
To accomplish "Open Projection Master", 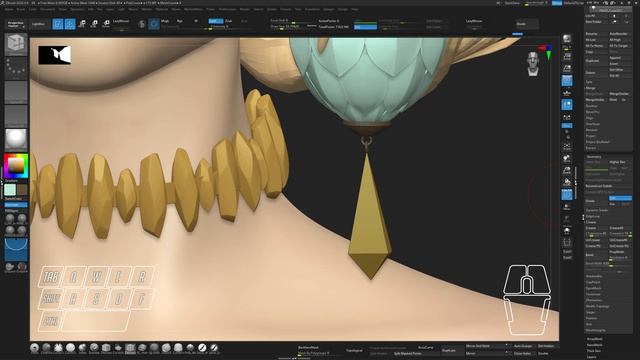I will (x=16, y=24).
